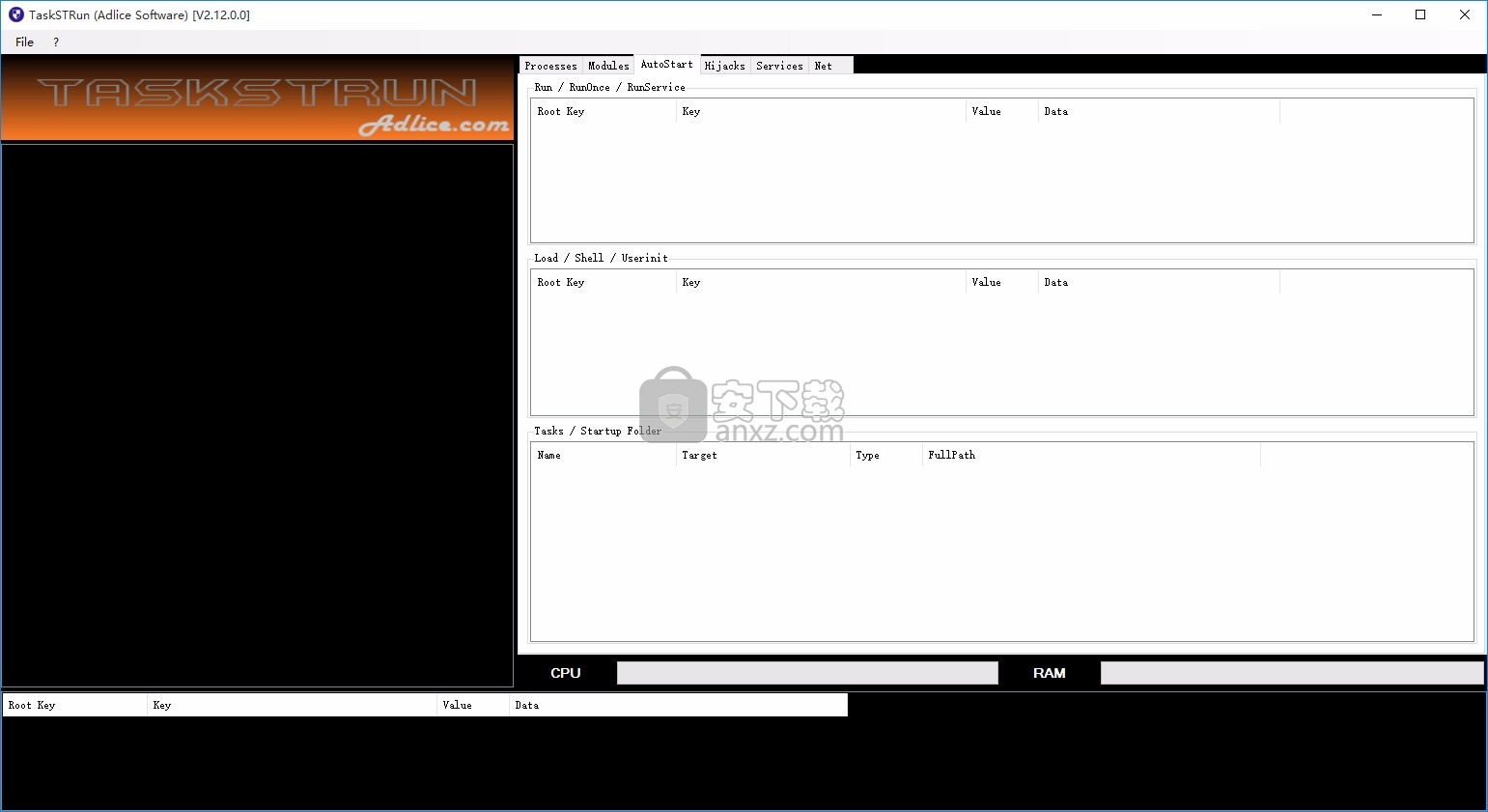The width and height of the screenshot is (1488, 812).
Task: Sort Run/RunOnce list by Data column
Action: [x=1160, y=111]
